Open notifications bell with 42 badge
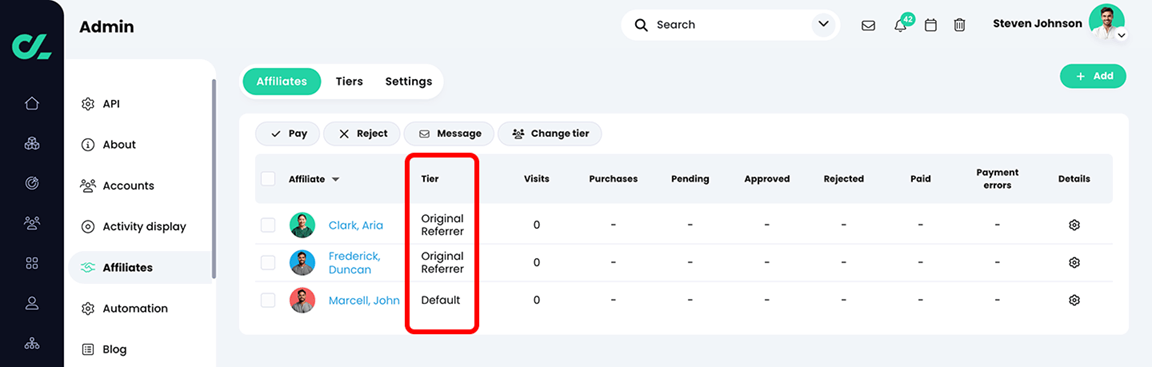The width and height of the screenshot is (1152, 367). pyautogui.click(x=901, y=25)
